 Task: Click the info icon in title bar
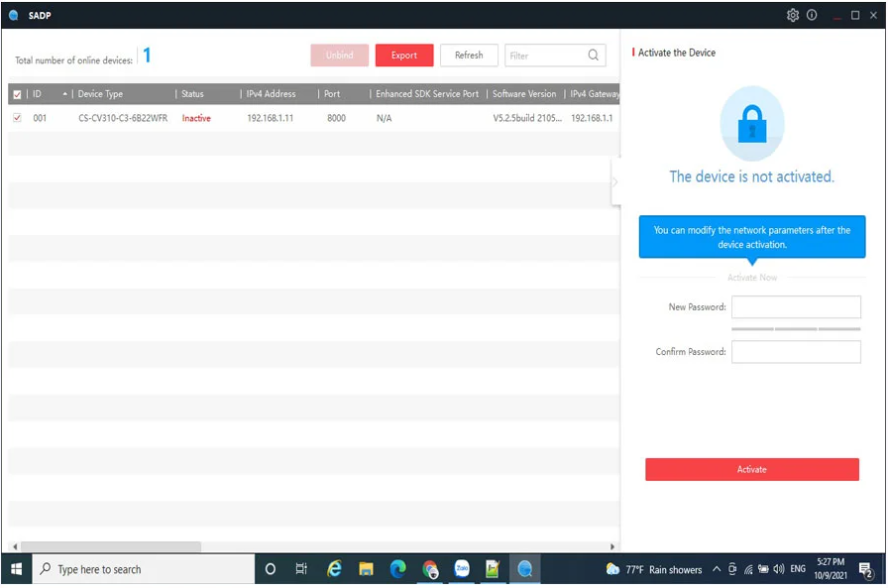pos(812,15)
